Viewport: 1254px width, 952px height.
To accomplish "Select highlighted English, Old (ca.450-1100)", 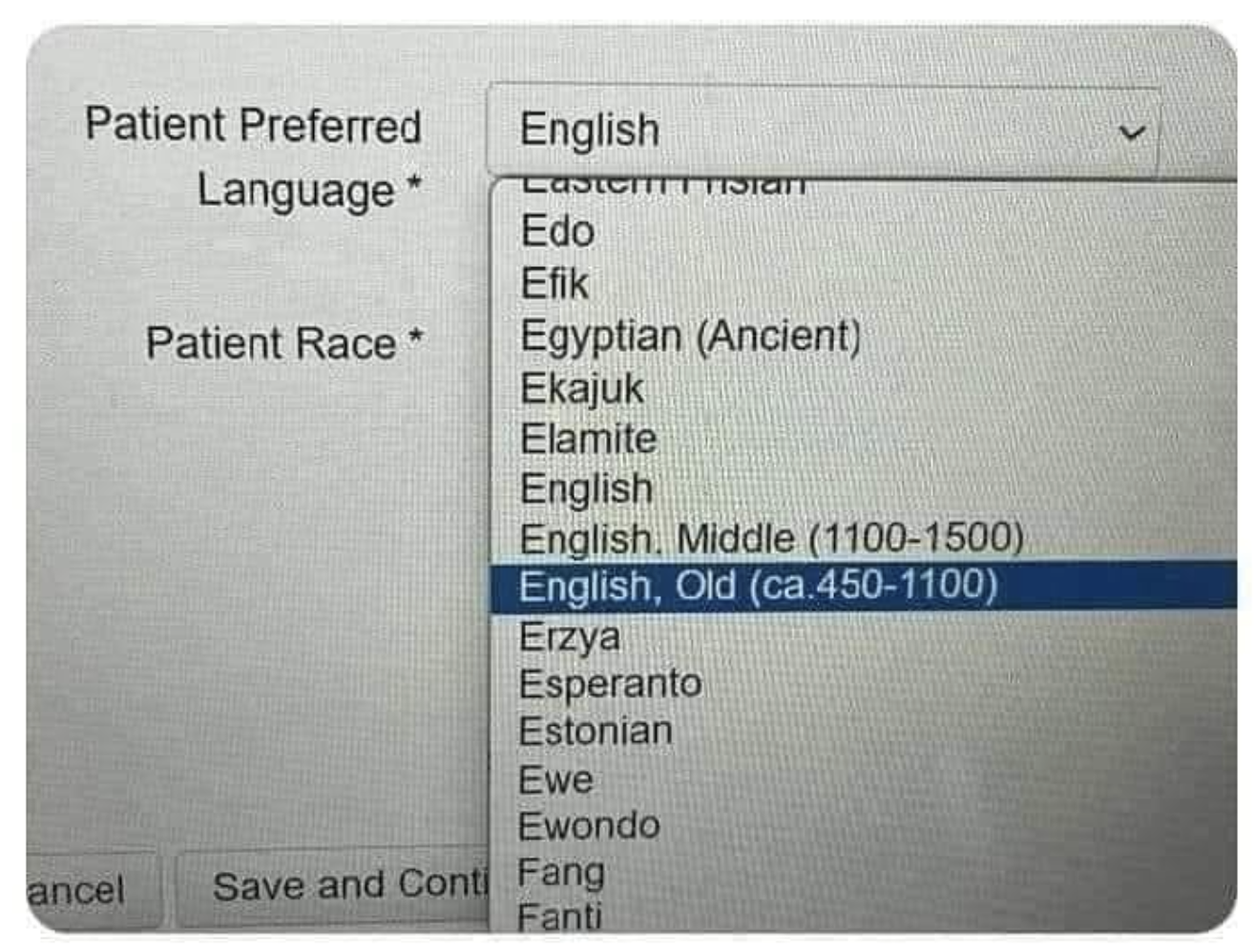I will (x=758, y=586).
